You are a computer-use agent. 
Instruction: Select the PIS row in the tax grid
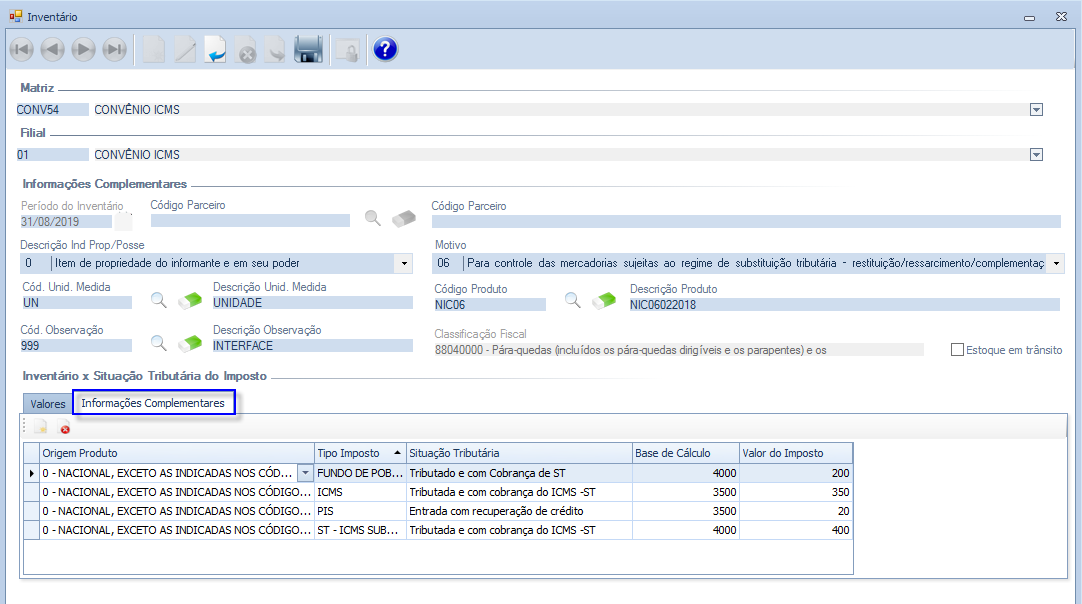pos(360,511)
